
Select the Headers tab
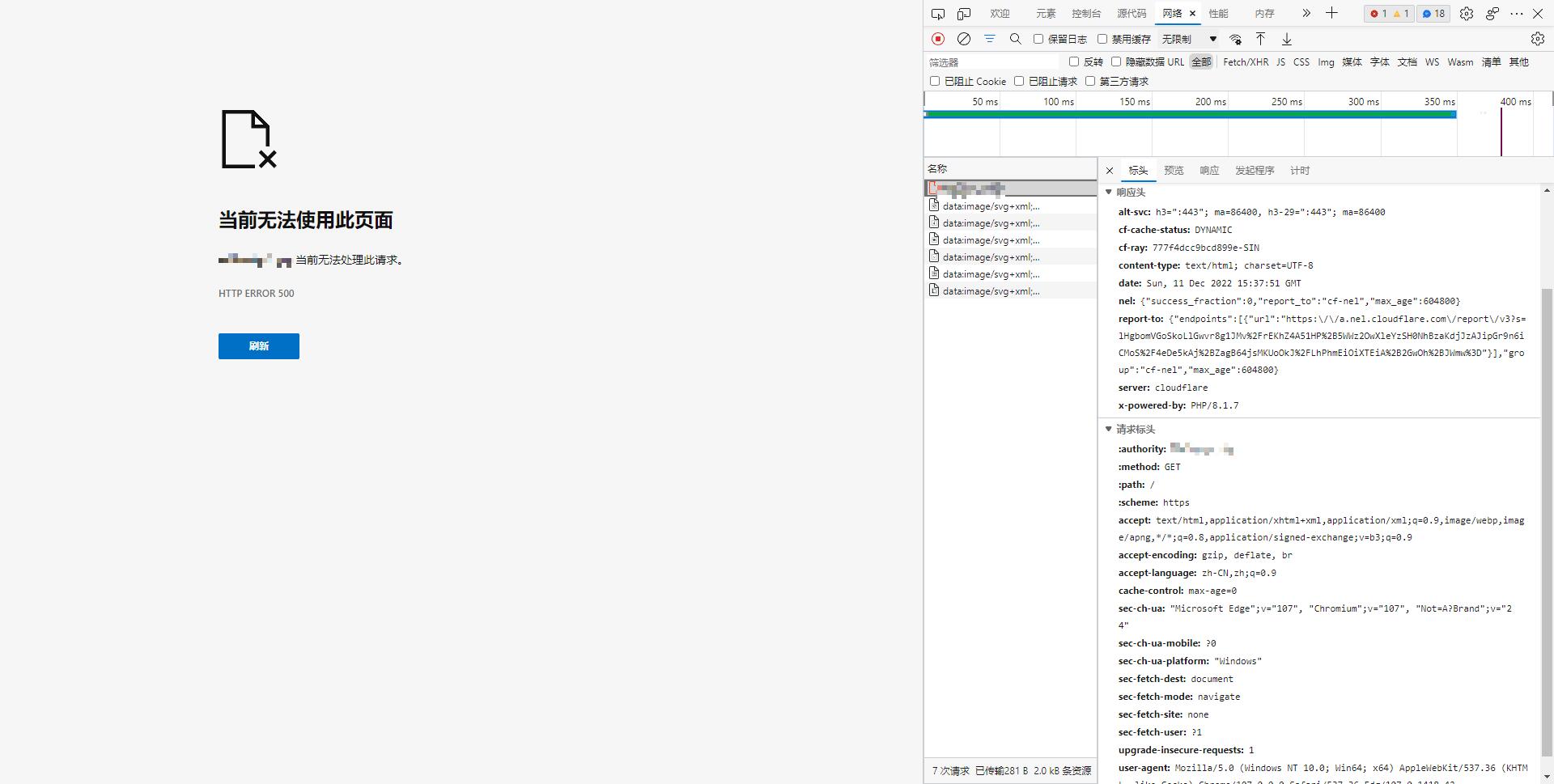[x=1138, y=171]
